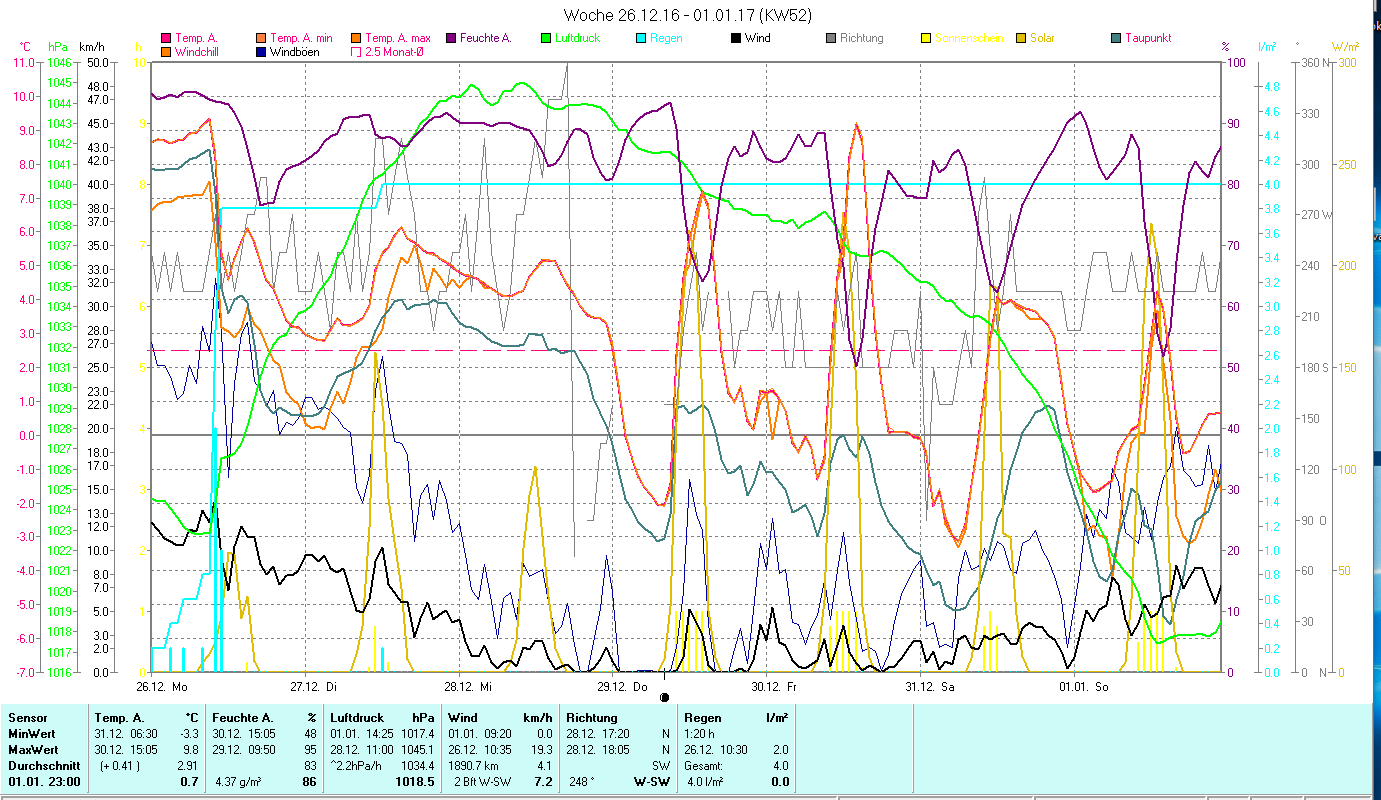This screenshot has width=1381, height=800.
Task: Click the '01.01. 23:00' timestamp row label
Action: tap(43, 782)
